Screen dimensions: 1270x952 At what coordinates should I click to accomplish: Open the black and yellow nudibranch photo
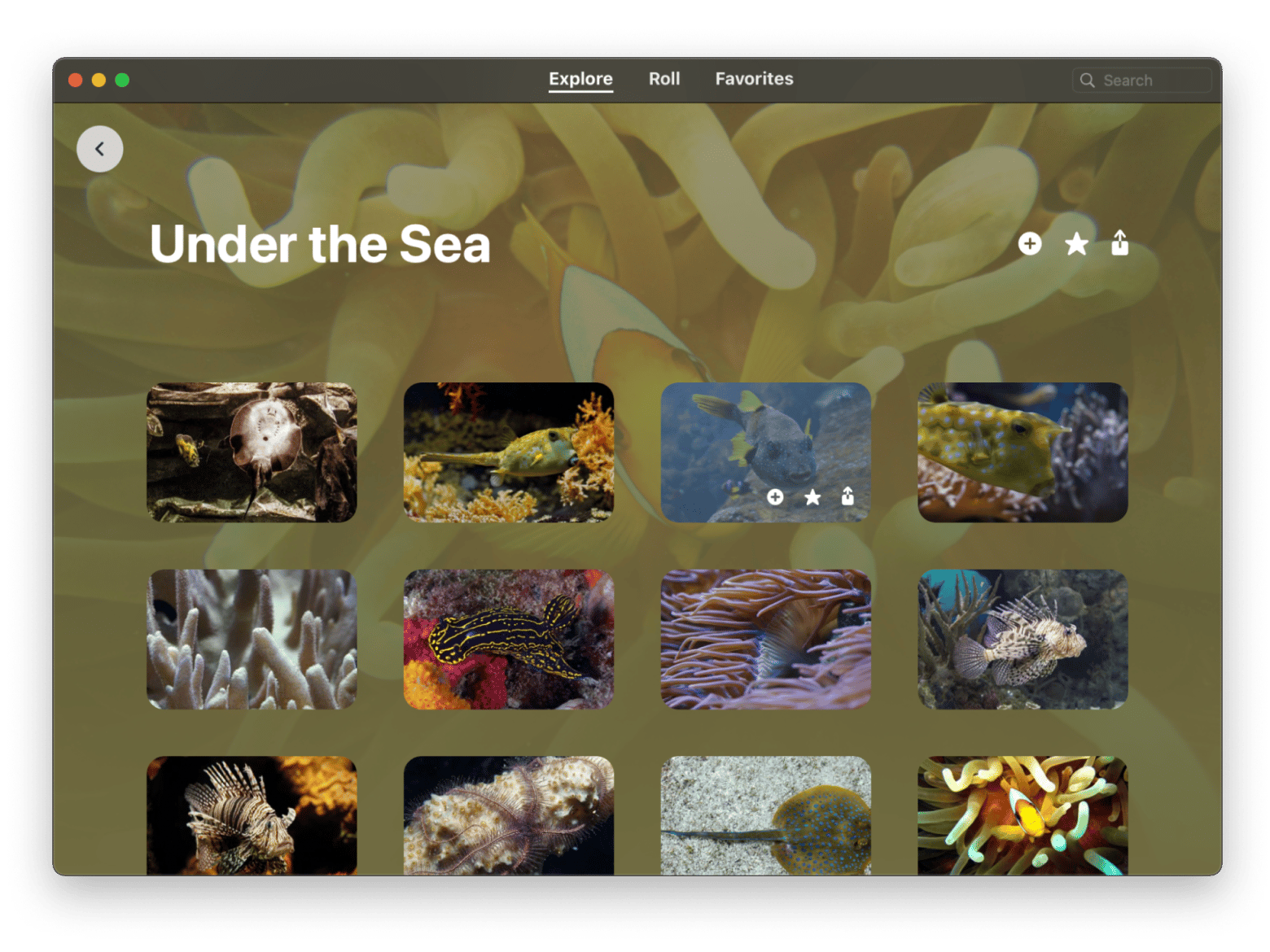(x=509, y=640)
